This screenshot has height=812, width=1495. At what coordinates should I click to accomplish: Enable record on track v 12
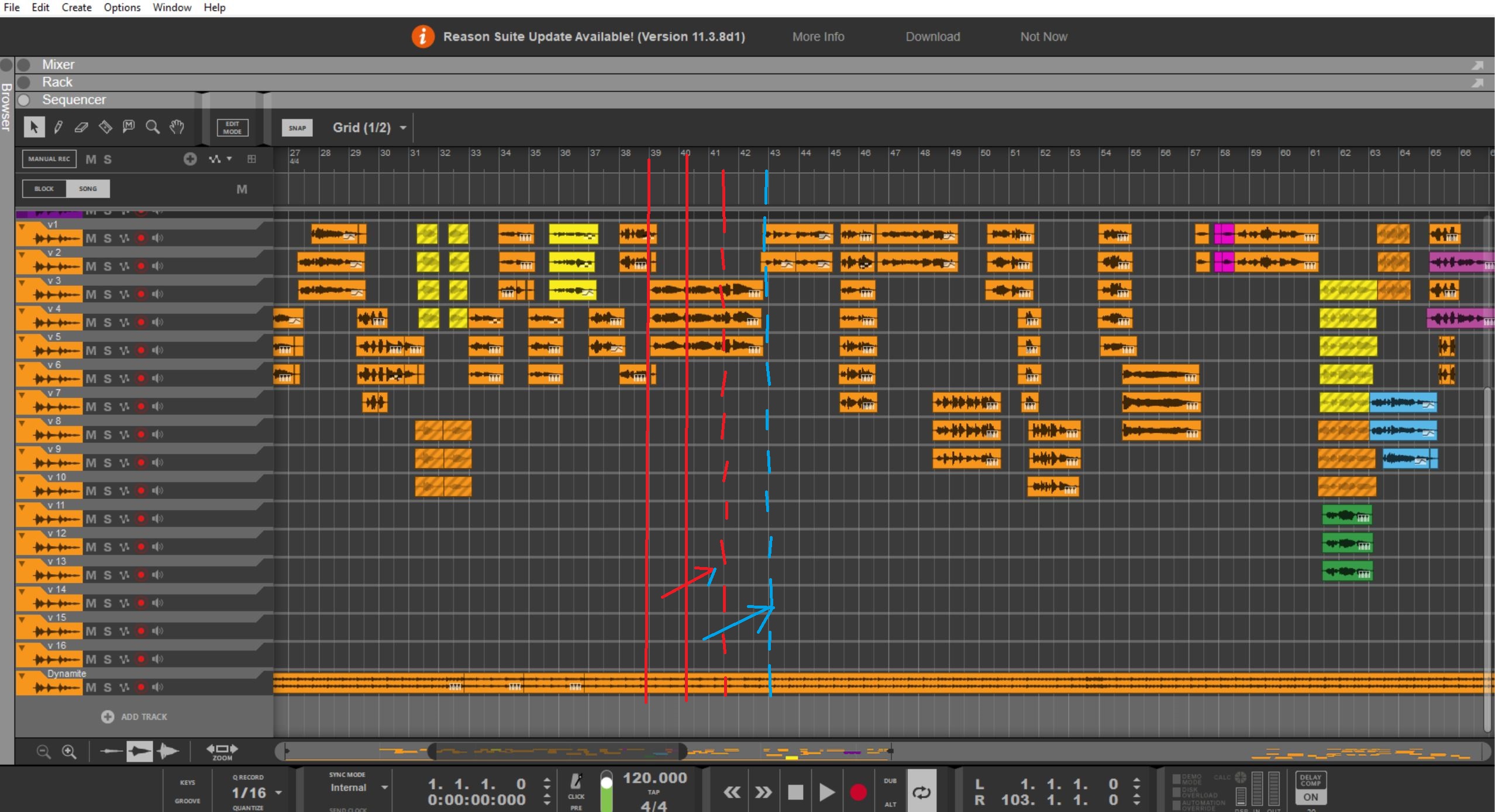click(x=141, y=547)
